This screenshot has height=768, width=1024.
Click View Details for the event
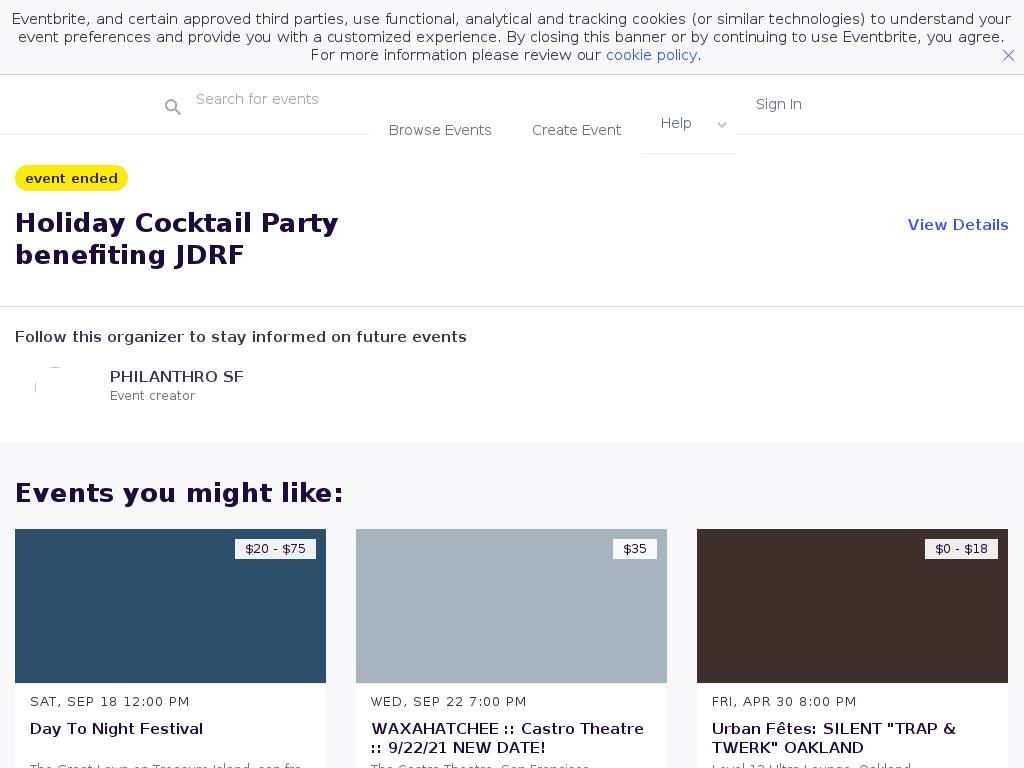click(957, 225)
